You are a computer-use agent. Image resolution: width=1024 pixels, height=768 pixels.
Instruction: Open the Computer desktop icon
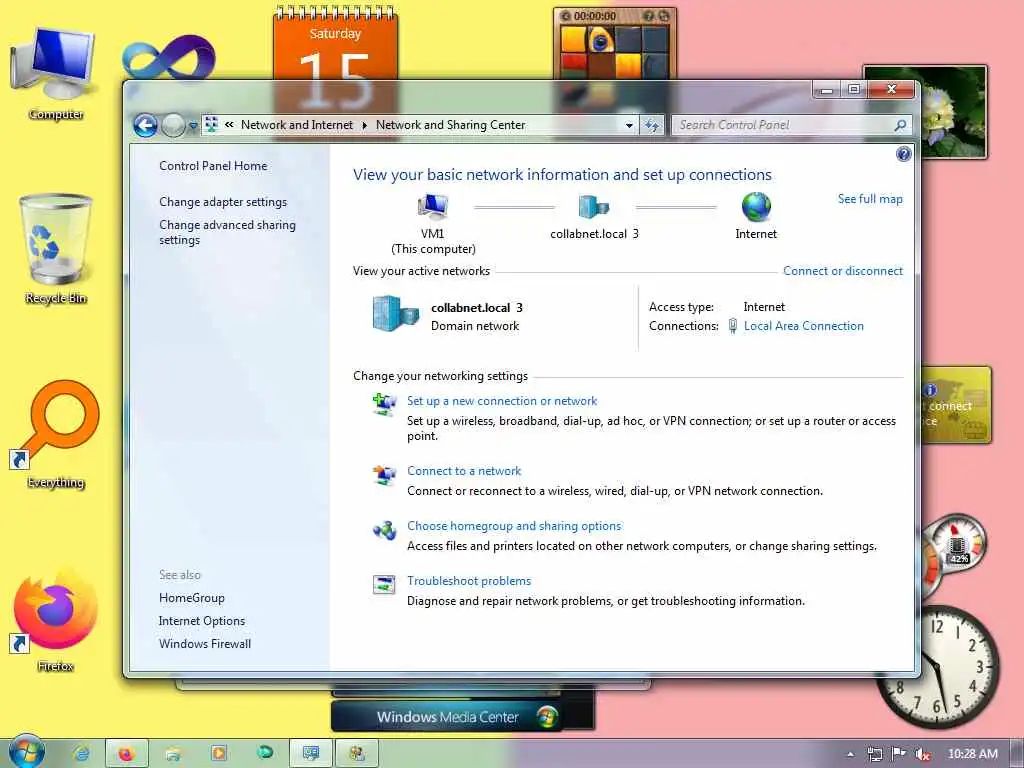pyautogui.click(x=55, y=72)
